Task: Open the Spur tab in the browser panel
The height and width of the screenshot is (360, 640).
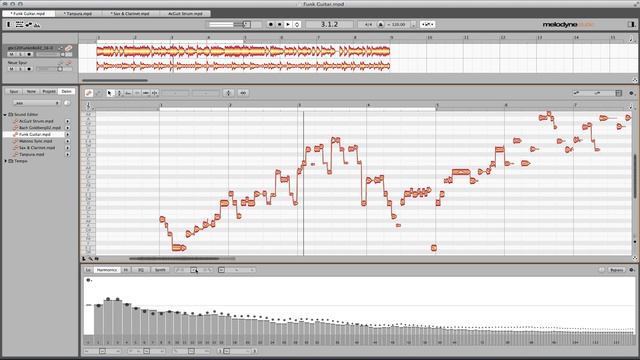Action: tap(14, 91)
